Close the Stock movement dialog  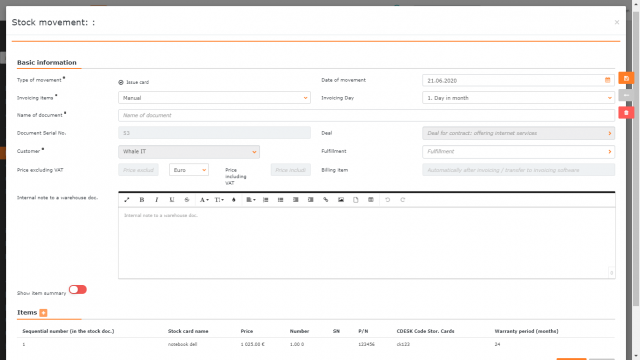click(x=617, y=22)
